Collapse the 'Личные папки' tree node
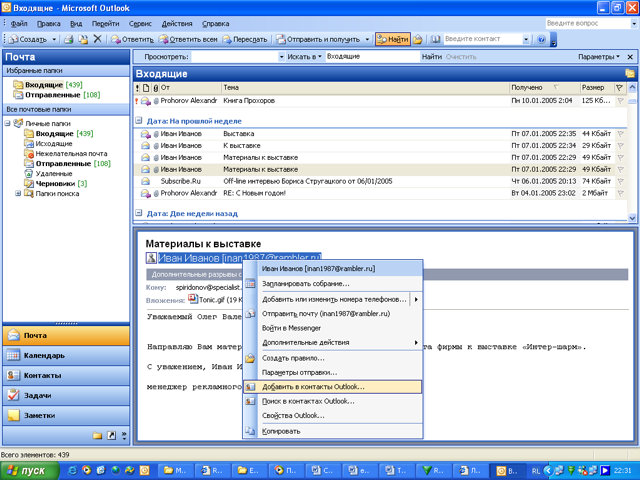 coord(8,123)
